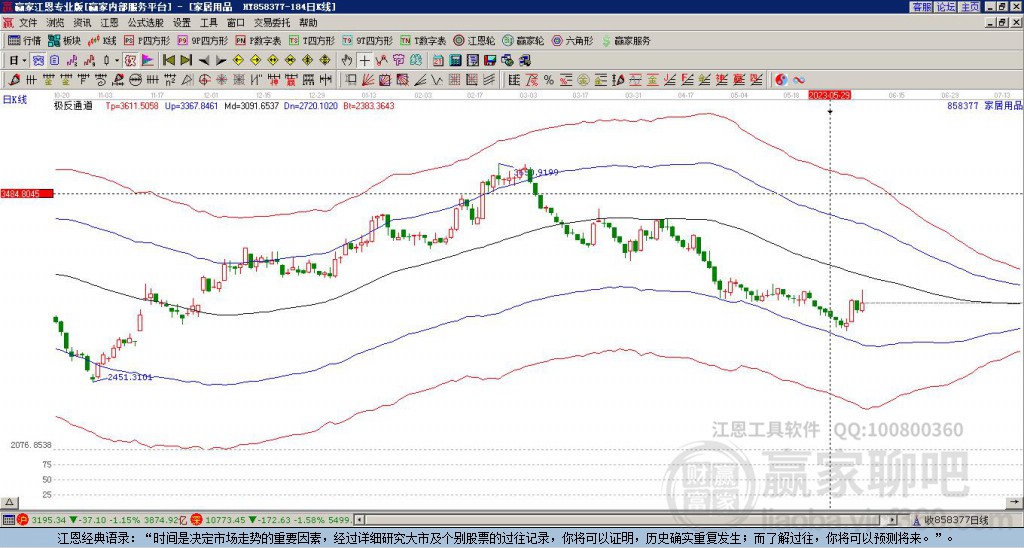Open the calculator icon
The height and width of the screenshot is (548, 1024).
[455, 61]
